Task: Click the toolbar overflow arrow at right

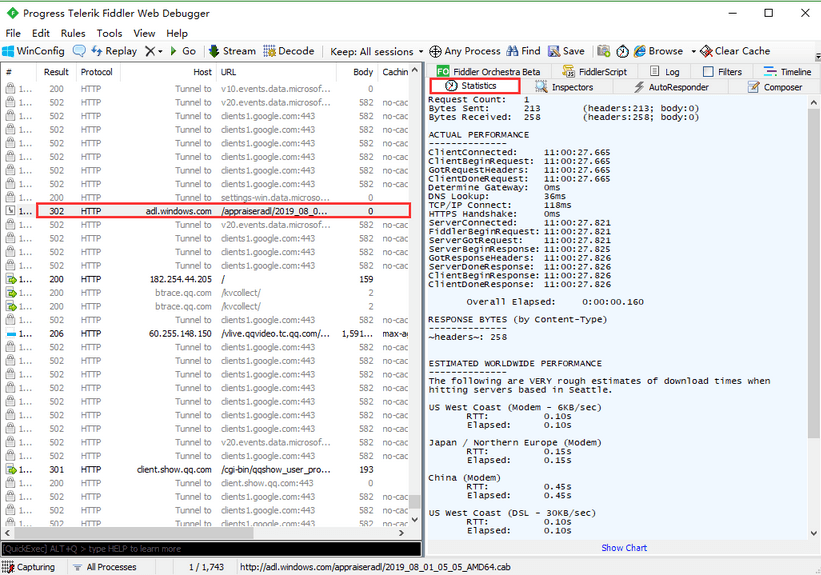Action: point(817,56)
